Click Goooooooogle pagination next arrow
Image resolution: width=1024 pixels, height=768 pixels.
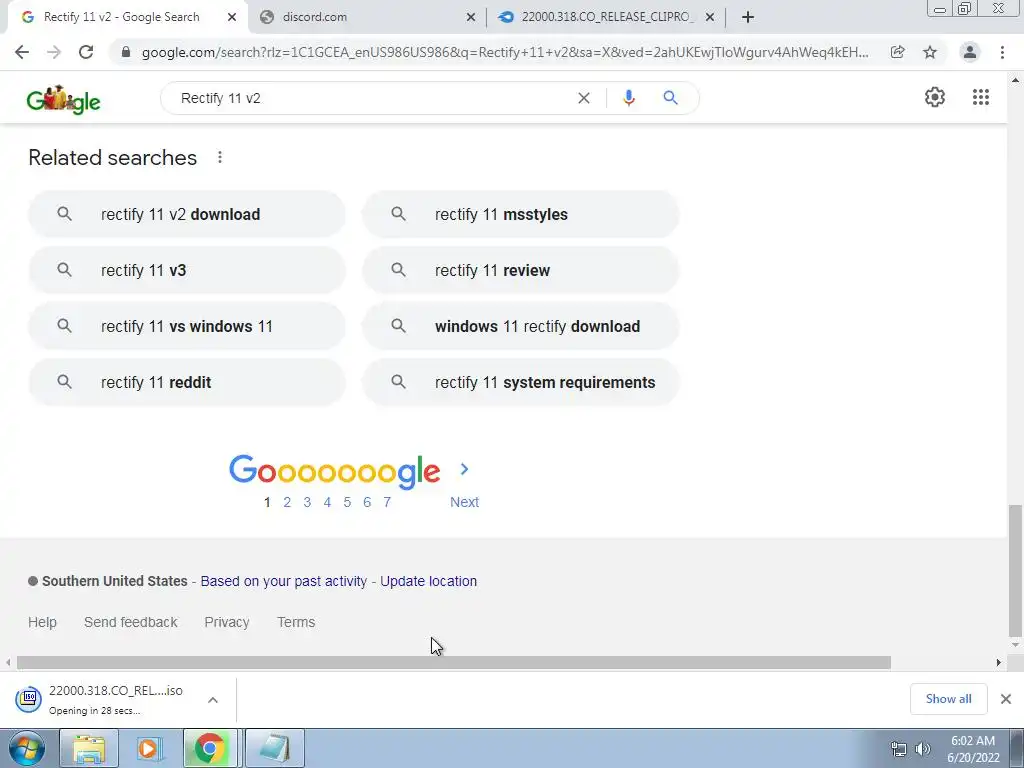pos(464,469)
